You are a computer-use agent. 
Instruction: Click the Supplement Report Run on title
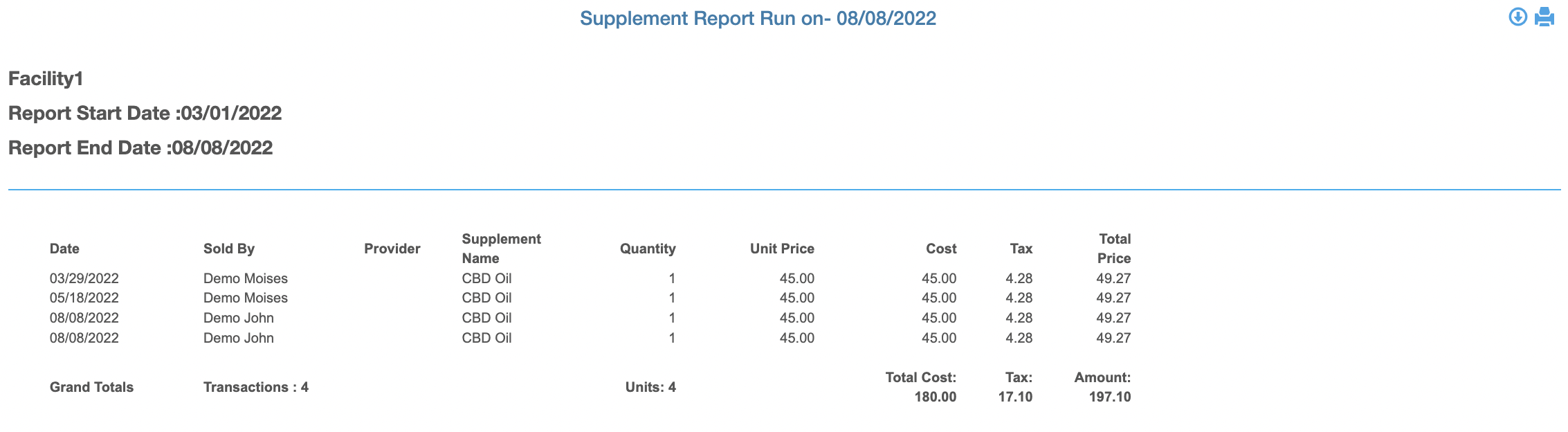pos(758,19)
